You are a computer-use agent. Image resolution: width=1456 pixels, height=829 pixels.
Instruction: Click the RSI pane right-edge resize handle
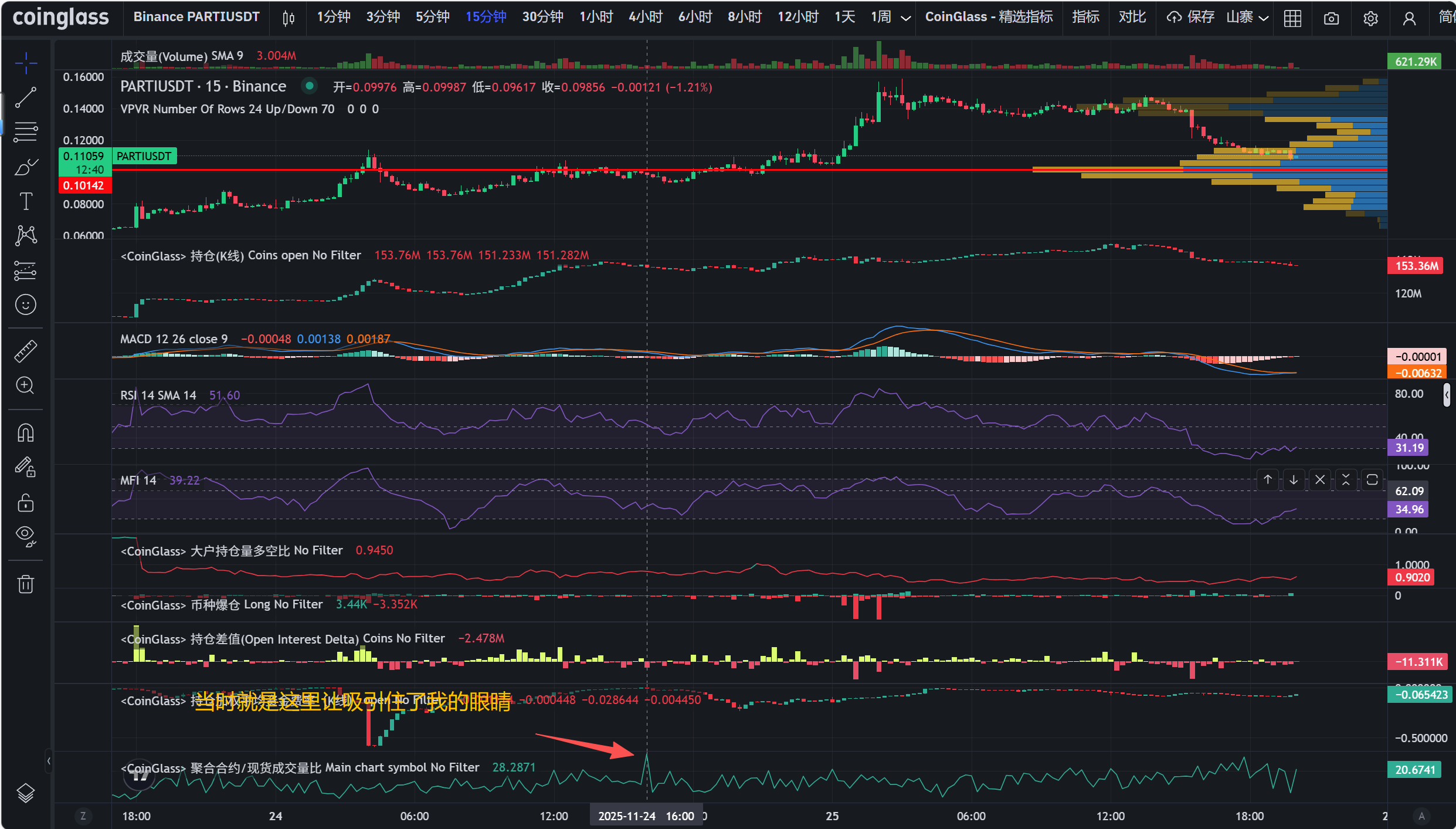pyautogui.click(x=1447, y=395)
